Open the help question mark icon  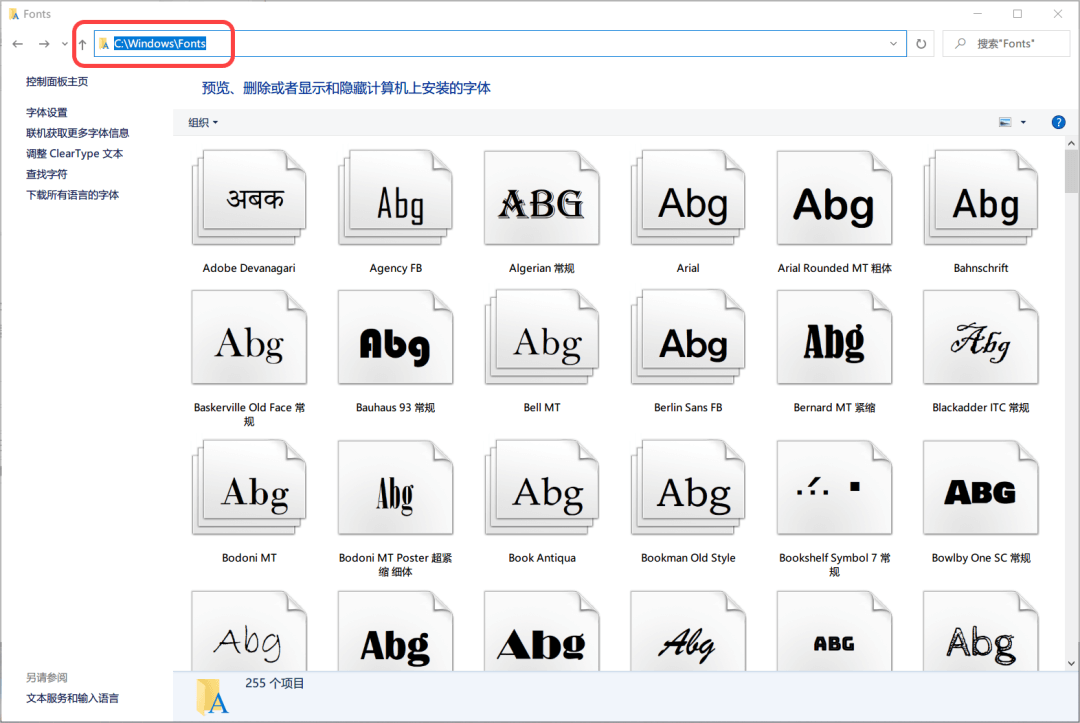[1058, 122]
